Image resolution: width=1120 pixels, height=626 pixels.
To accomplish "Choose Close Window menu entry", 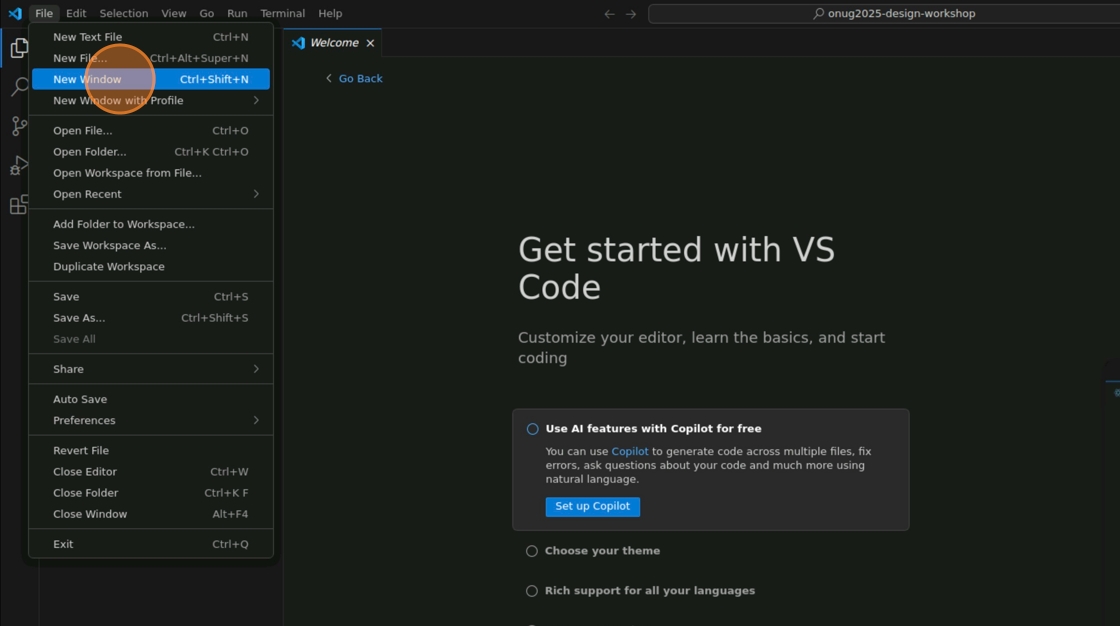I will [151, 514].
